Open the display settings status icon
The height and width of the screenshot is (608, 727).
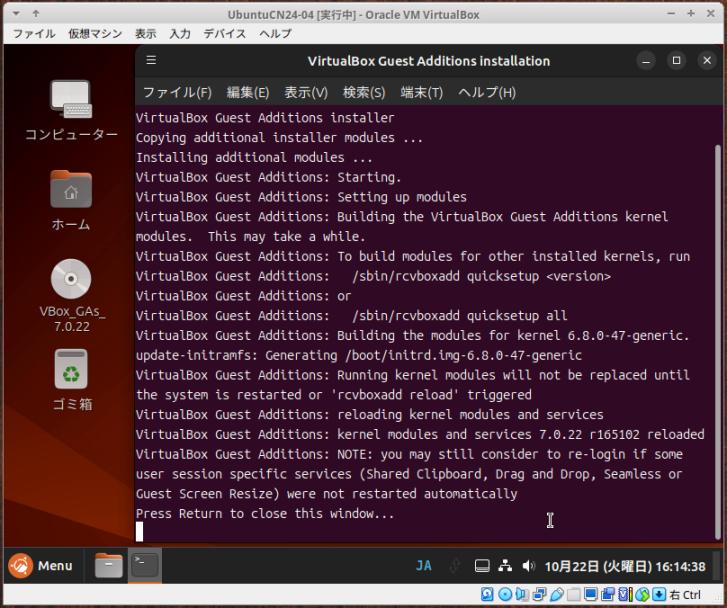tap(591, 594)
